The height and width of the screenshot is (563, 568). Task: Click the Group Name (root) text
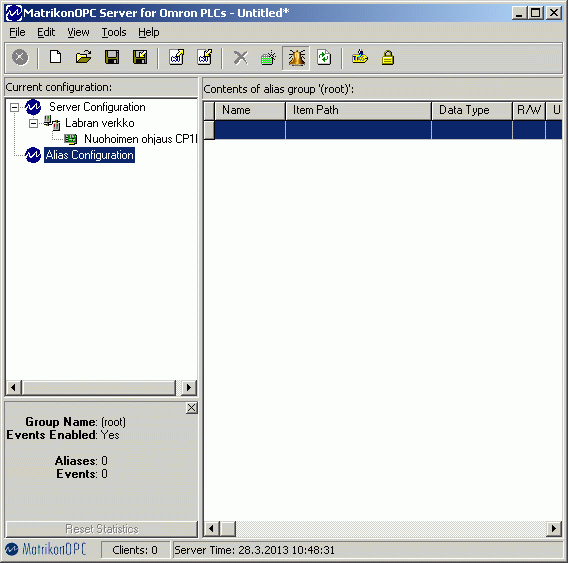(x=75, y=422)
